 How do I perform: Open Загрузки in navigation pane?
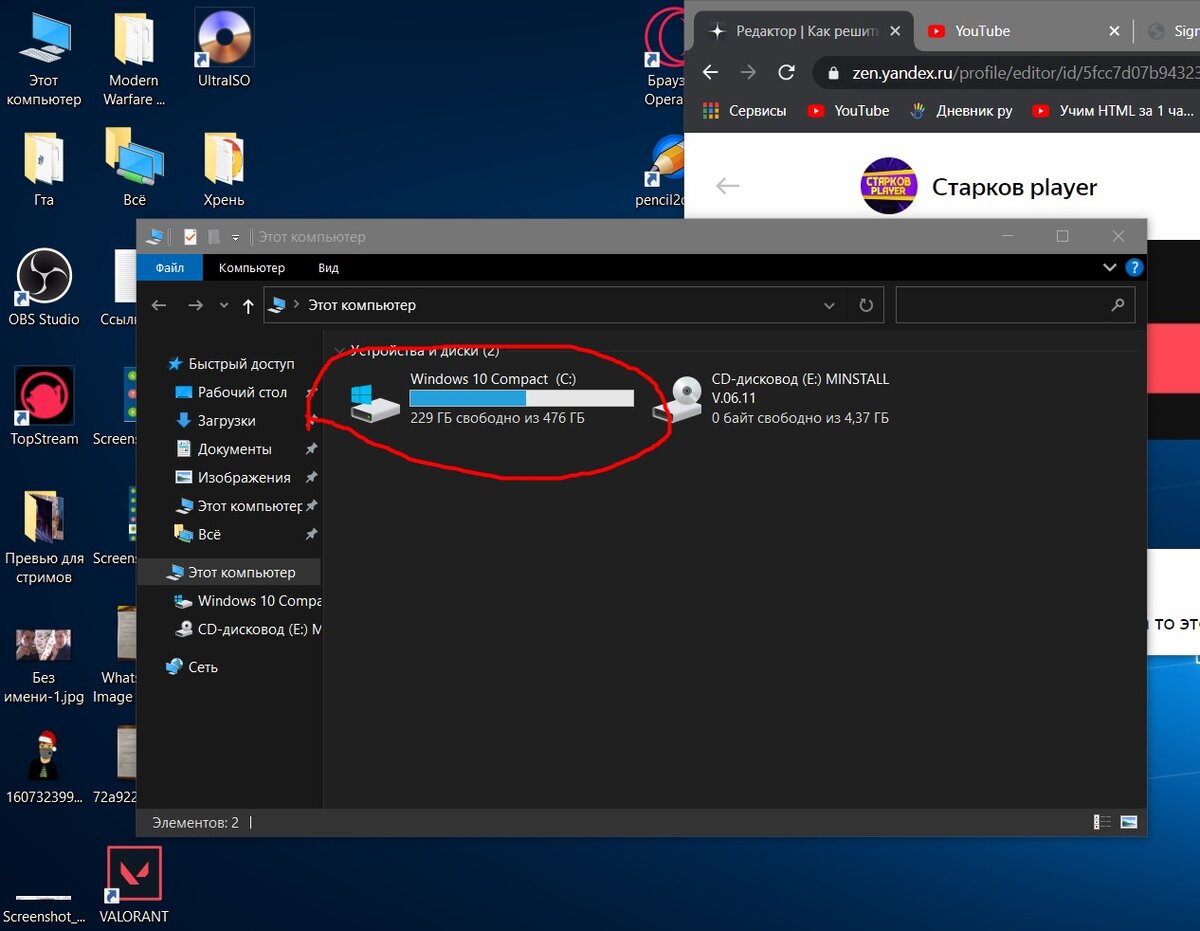216,420
